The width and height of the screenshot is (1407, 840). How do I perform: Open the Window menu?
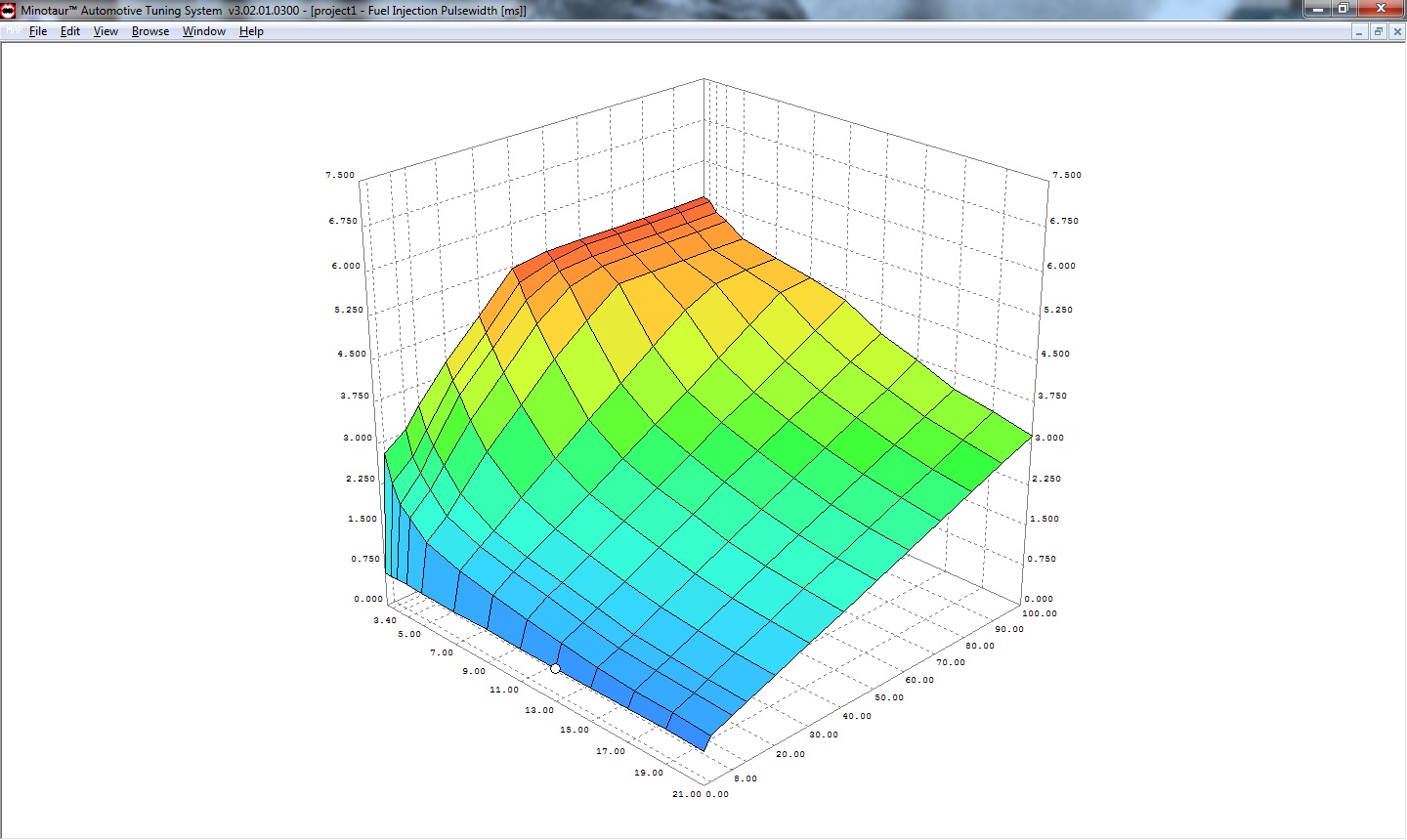click(x=204, y=31)
